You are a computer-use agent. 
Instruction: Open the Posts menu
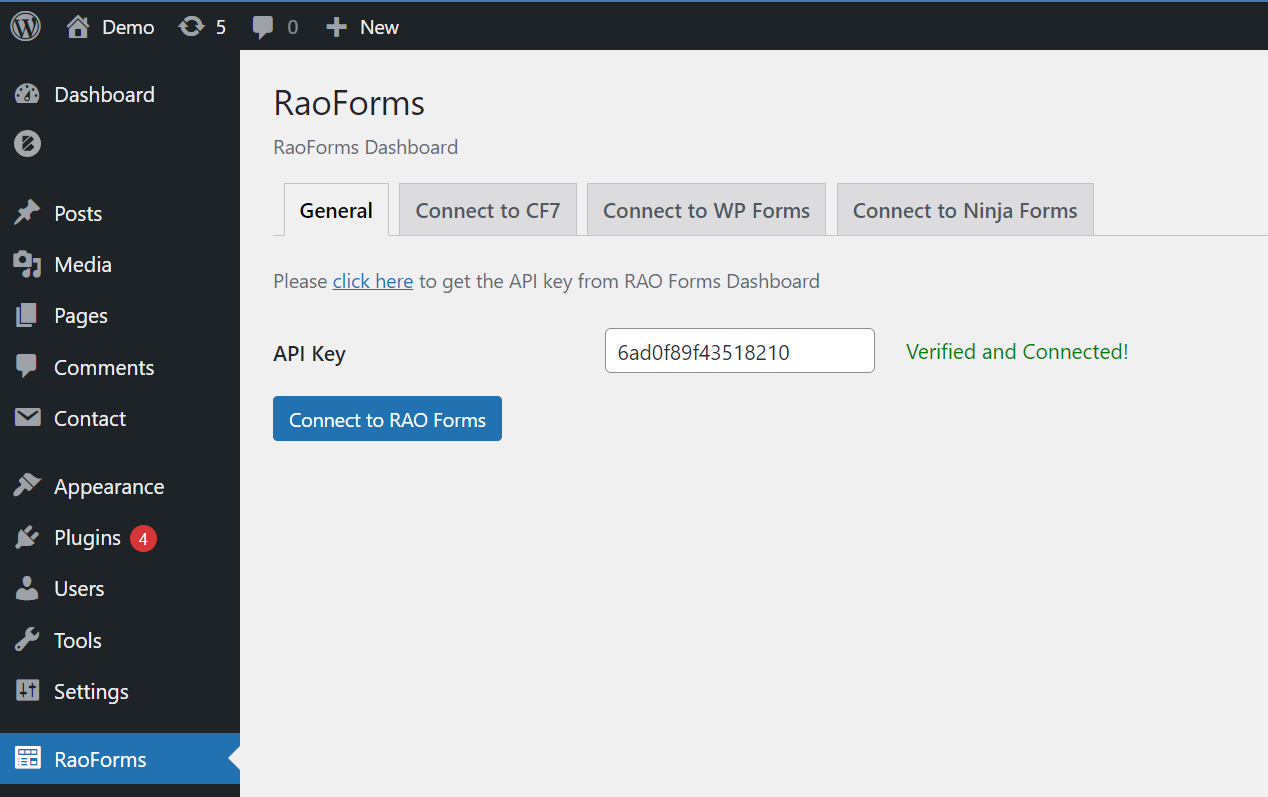(x=78, y=214)
